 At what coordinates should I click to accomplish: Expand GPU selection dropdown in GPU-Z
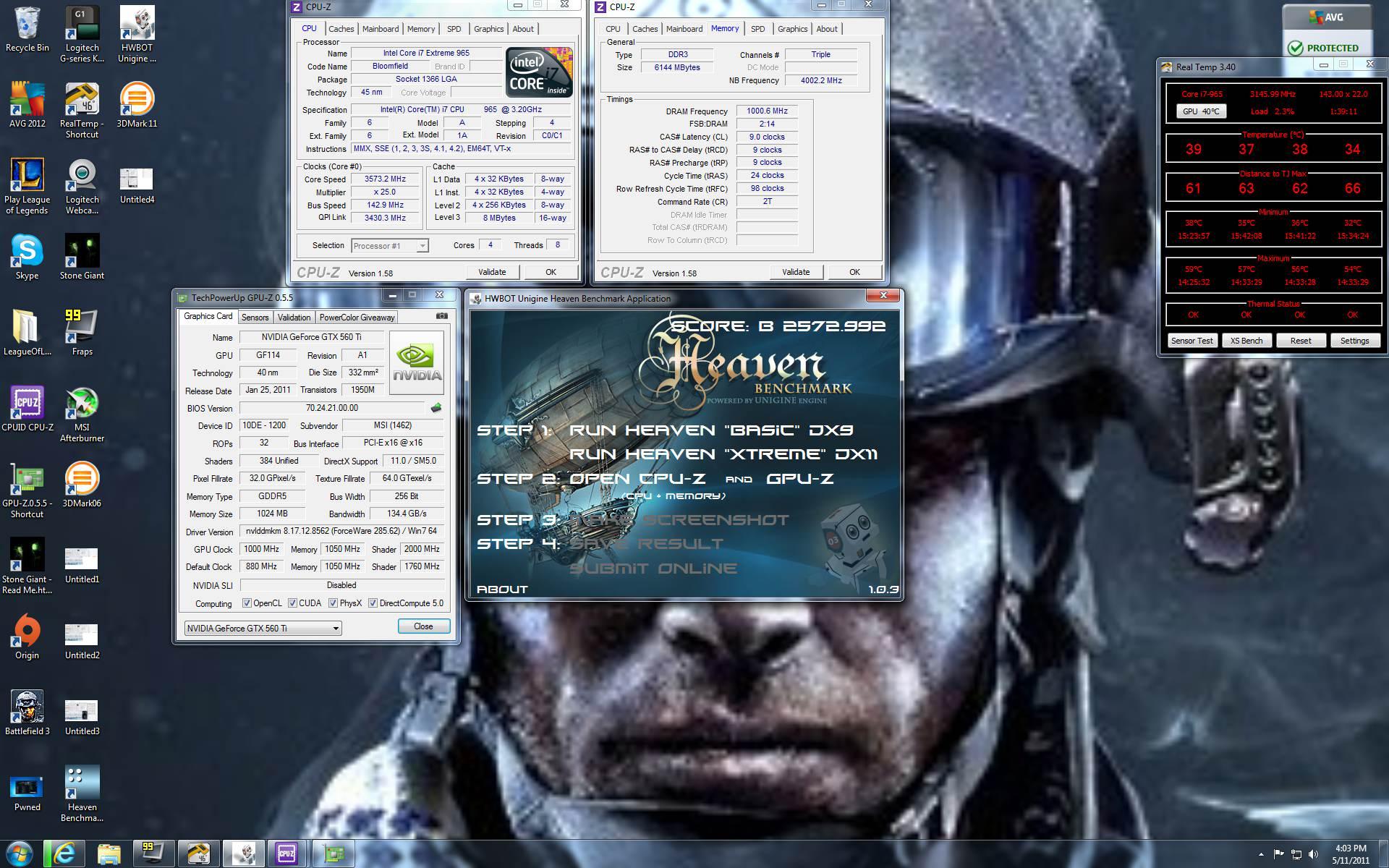coord(263,628)
